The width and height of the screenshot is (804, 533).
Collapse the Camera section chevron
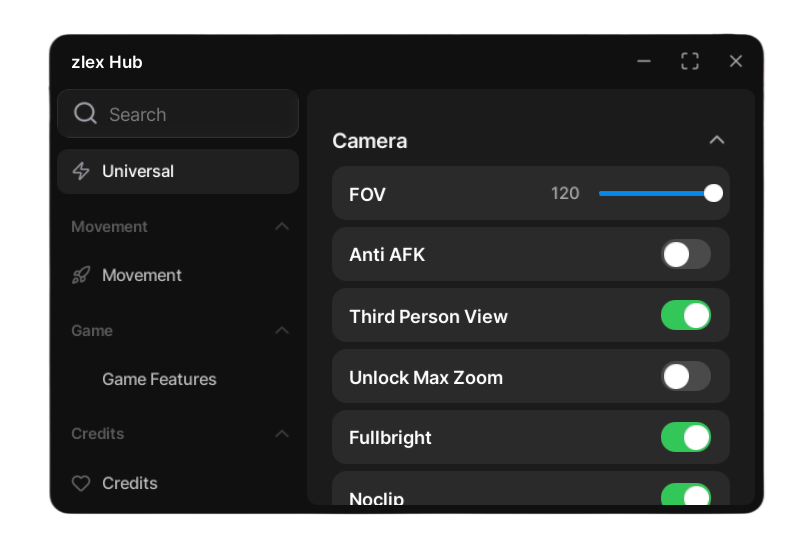tap(716, 140)
